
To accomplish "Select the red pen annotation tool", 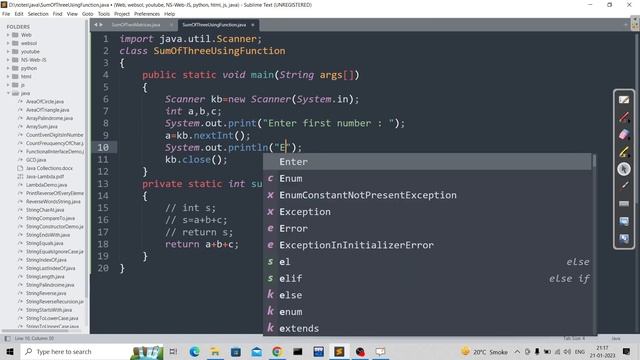I will coord(624,118).
